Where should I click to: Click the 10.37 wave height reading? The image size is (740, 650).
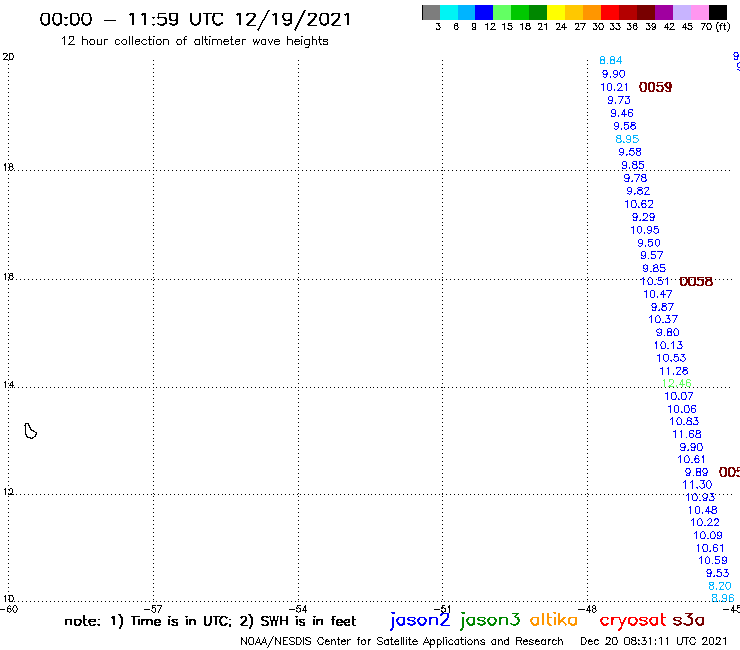663,320
